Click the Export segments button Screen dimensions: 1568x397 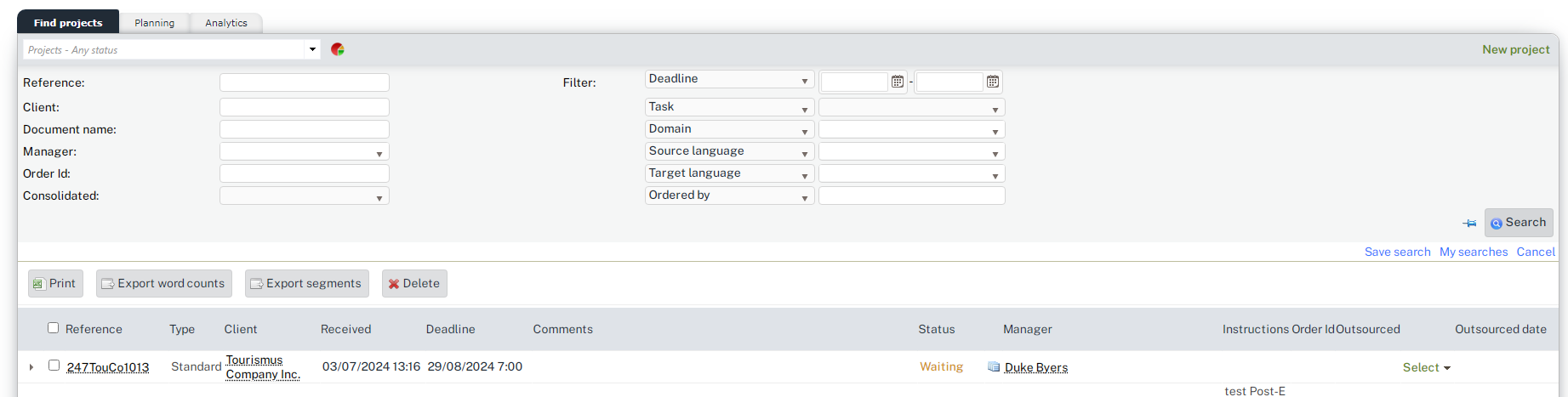point(306,284)
